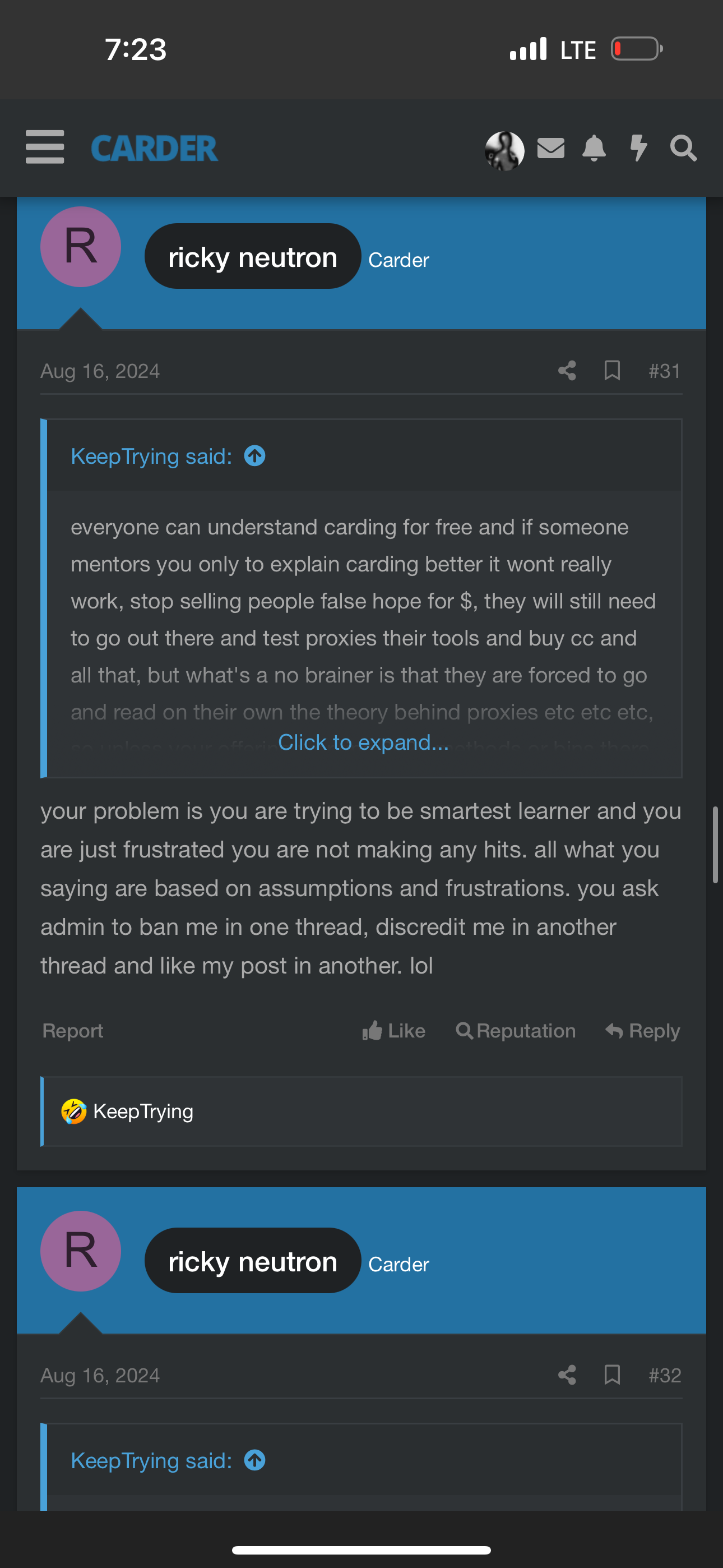
Task: Open the search magnifier icon
Action: [683, 148]
